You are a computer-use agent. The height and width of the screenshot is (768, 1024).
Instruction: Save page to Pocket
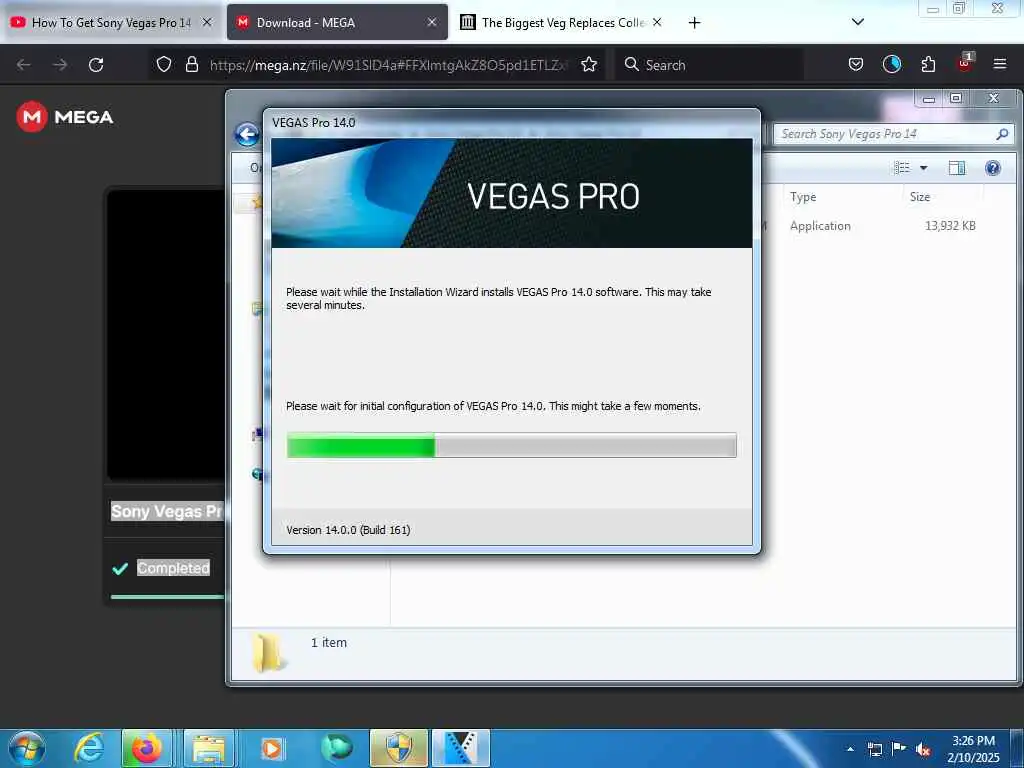pos(856,64)
